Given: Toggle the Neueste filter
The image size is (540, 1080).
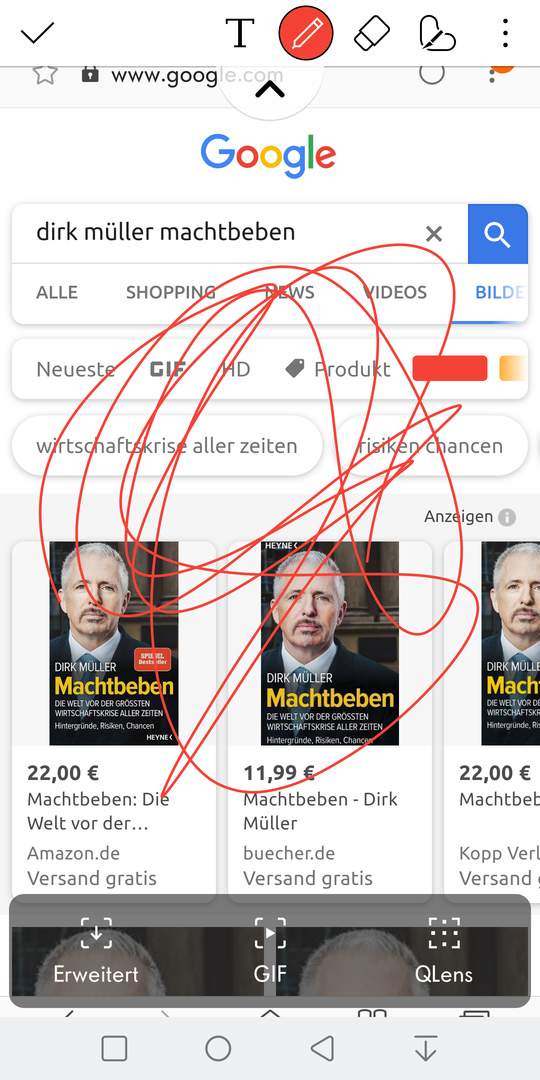Looking at the screenshot, I should click(x=76, y=369).
